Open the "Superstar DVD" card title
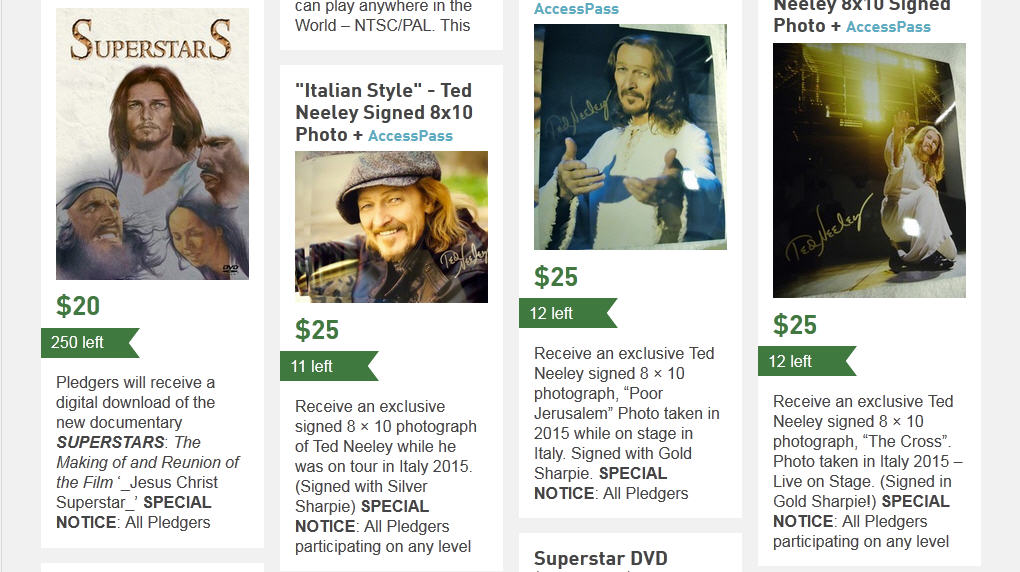Image resolution: width=1020 pixels, height=572 pixels. pos(600,559)
